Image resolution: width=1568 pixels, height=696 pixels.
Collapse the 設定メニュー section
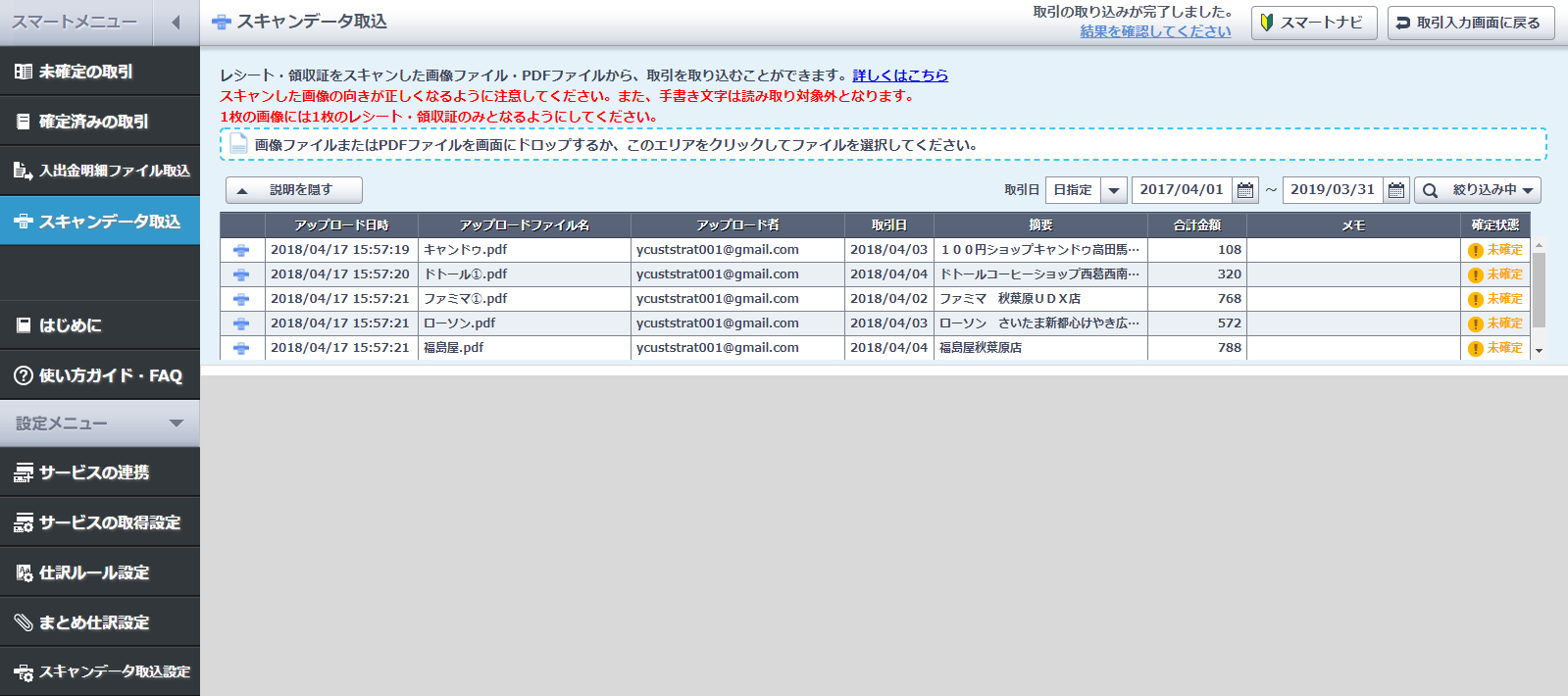pos(100,423)
